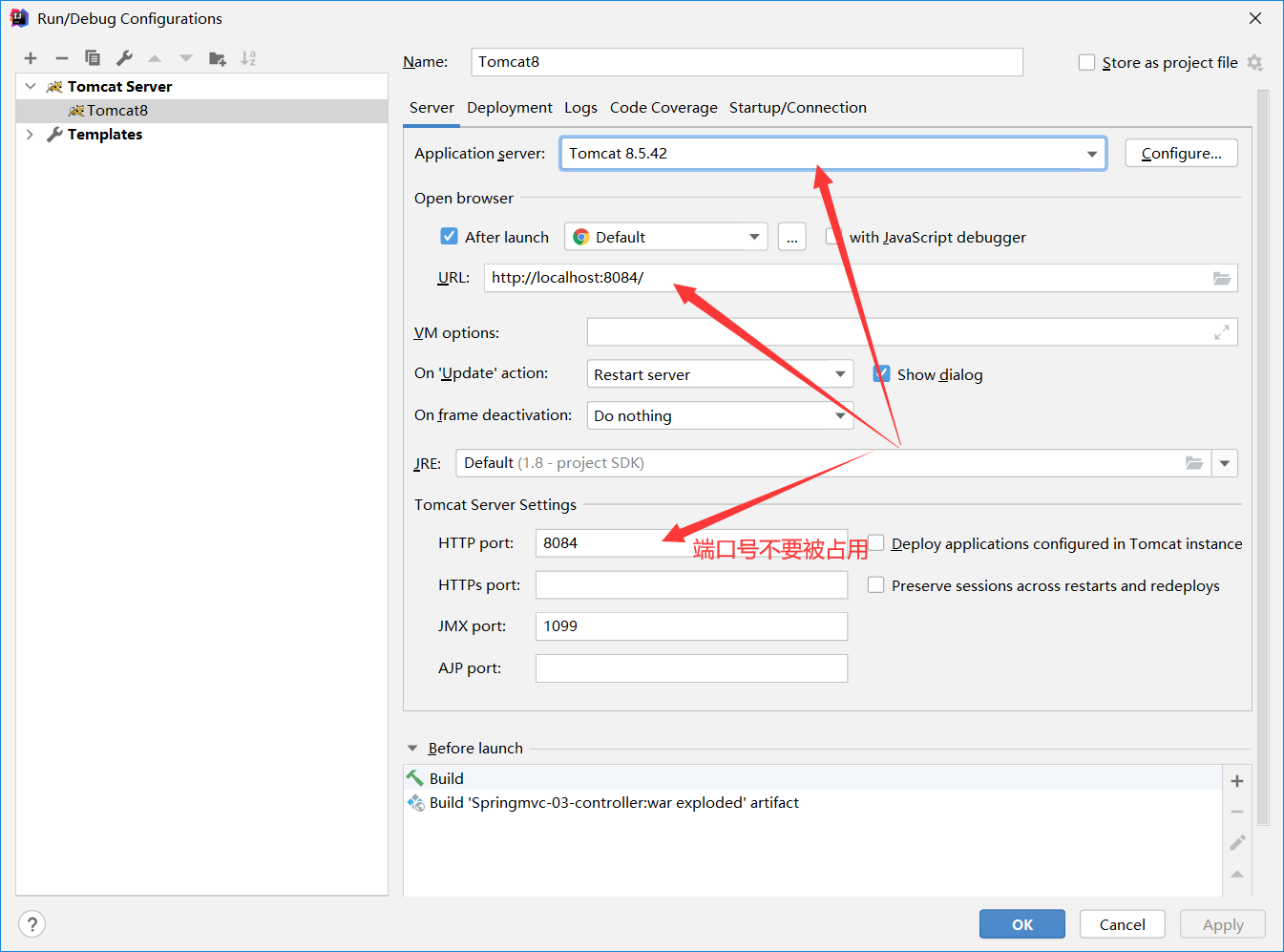Click the AJP port field

[x=691, y=668]
